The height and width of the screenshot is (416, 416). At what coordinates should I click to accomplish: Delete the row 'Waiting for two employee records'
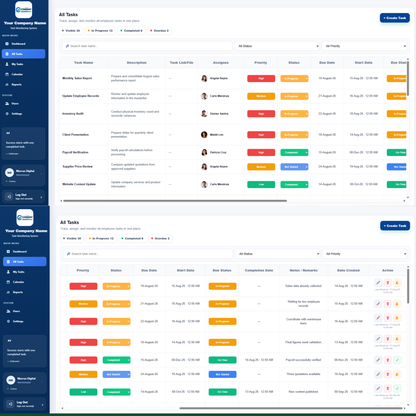click(x=388, y=304)
